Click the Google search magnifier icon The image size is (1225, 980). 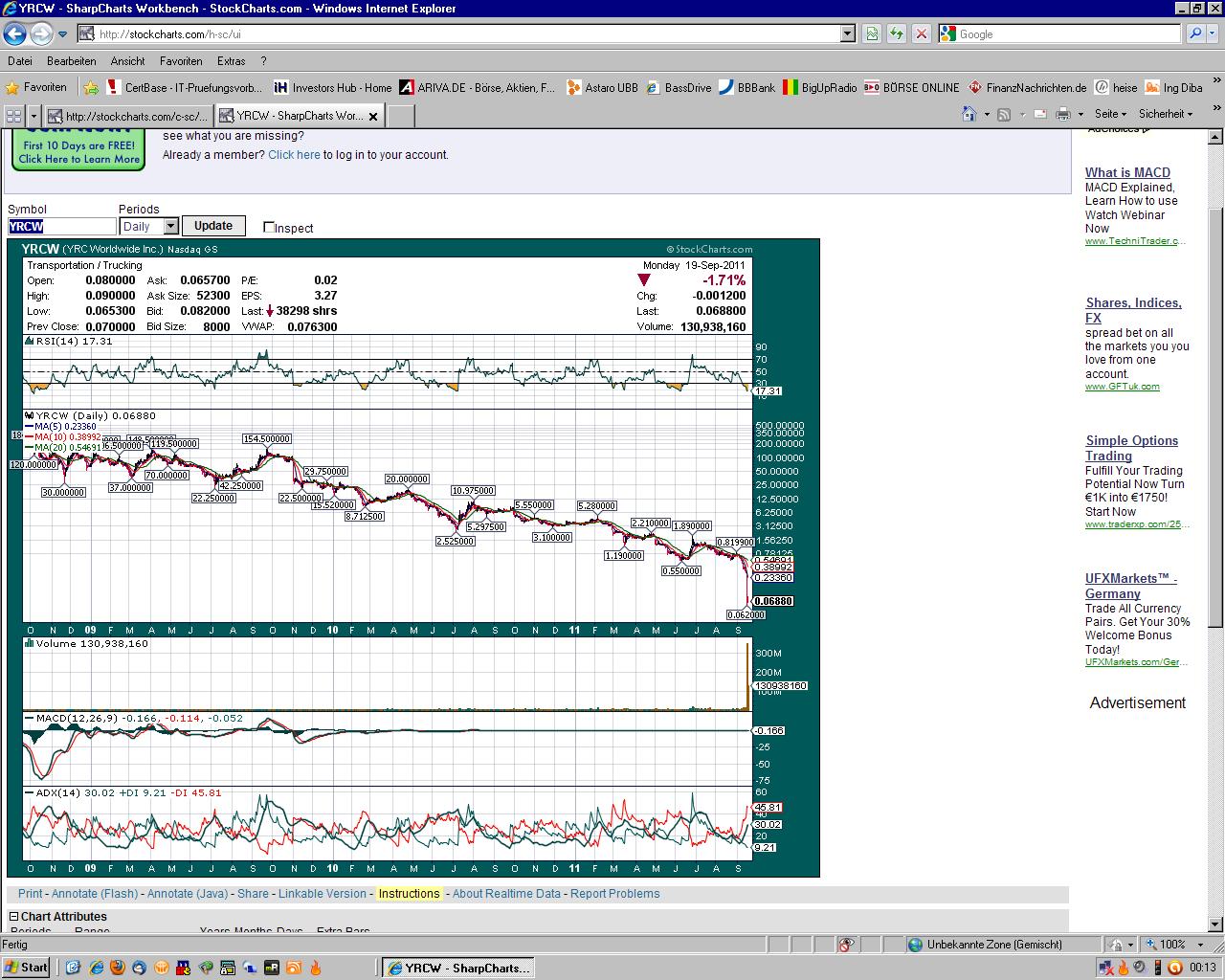click(x=1195, y=33)
